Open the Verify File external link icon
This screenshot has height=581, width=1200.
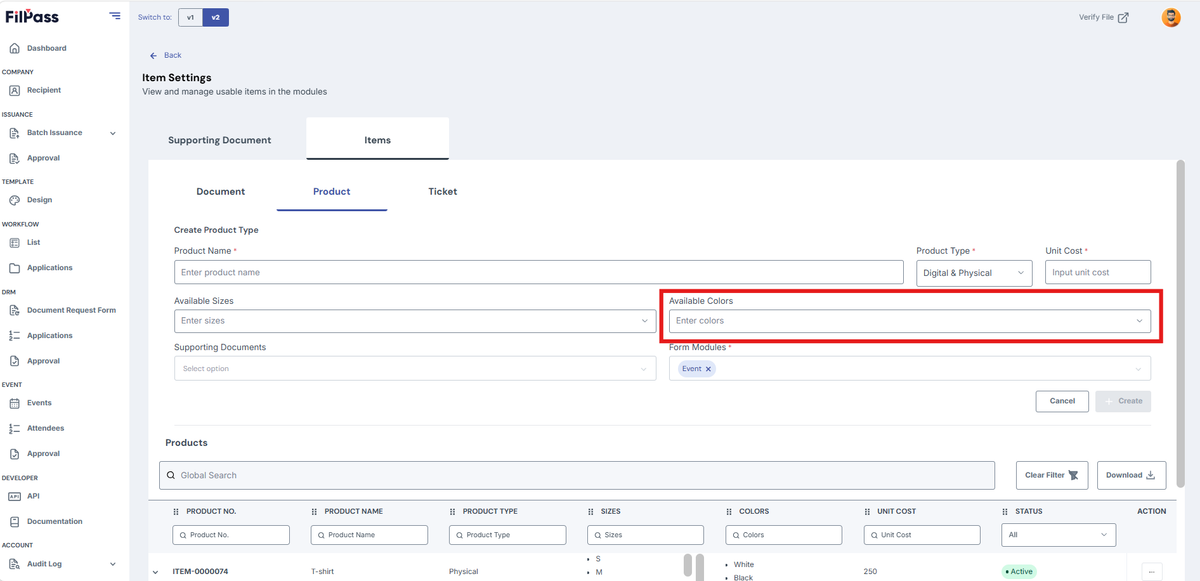tap(1123, 17)
